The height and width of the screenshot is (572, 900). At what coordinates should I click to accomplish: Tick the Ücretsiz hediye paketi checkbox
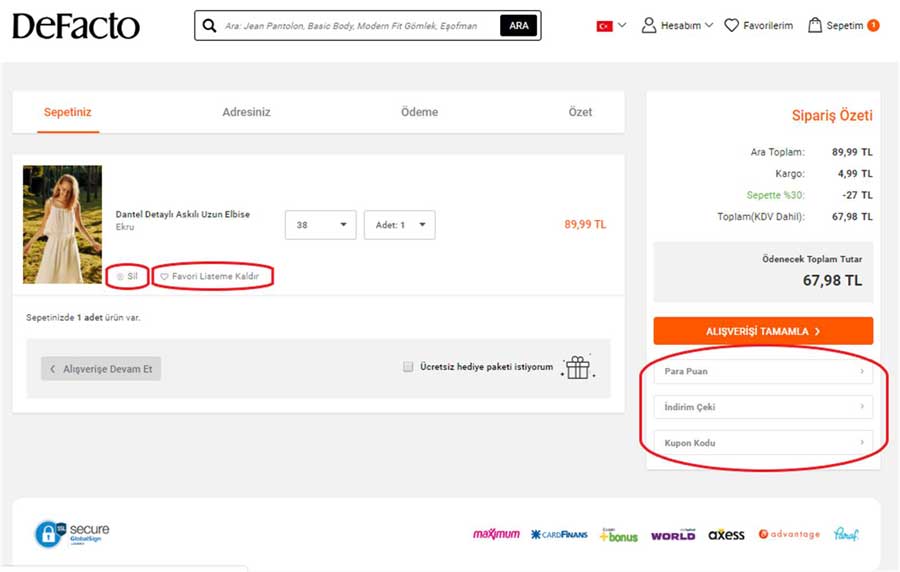408,367
